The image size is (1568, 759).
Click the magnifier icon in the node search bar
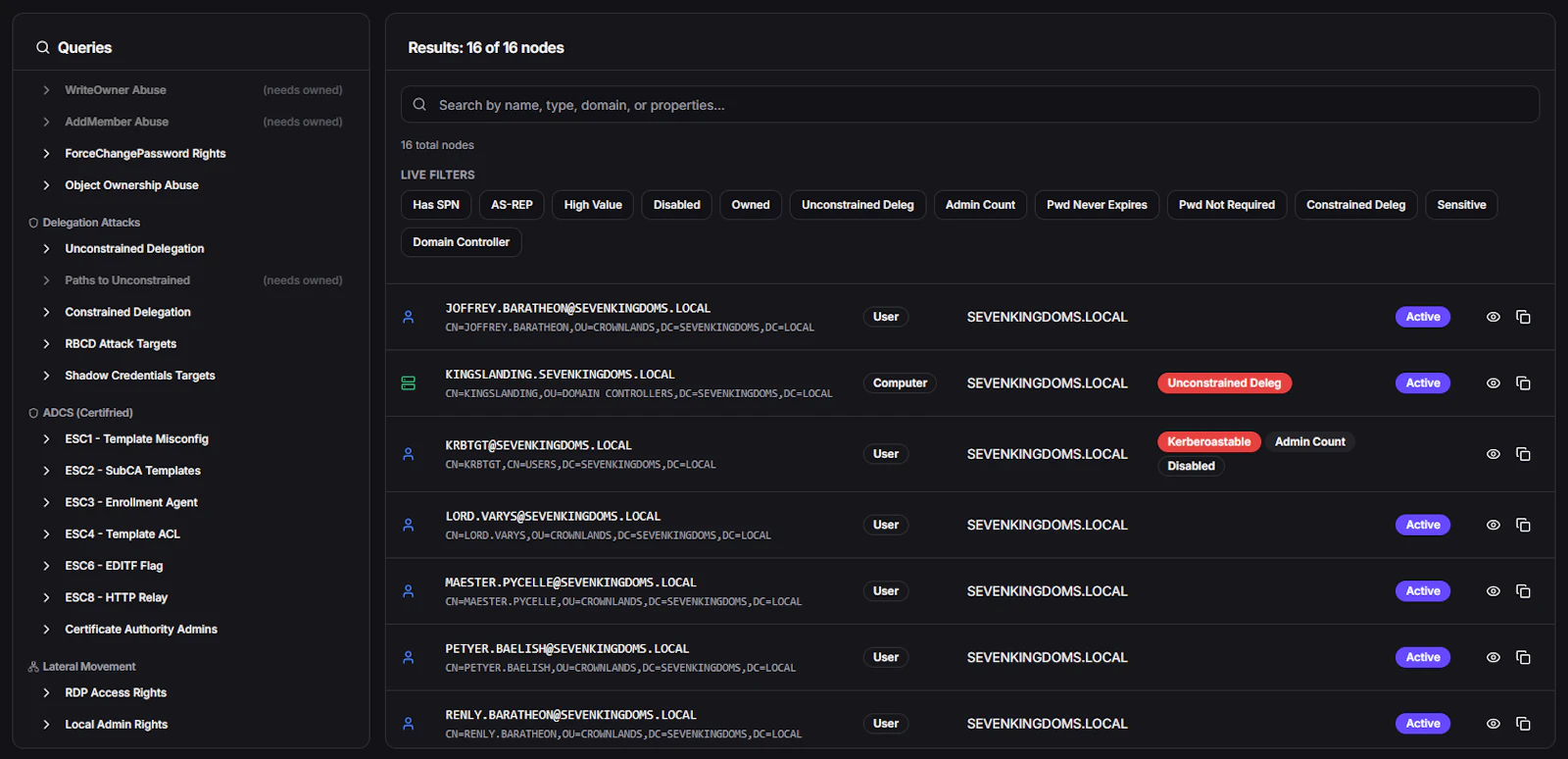coord(419,104)
